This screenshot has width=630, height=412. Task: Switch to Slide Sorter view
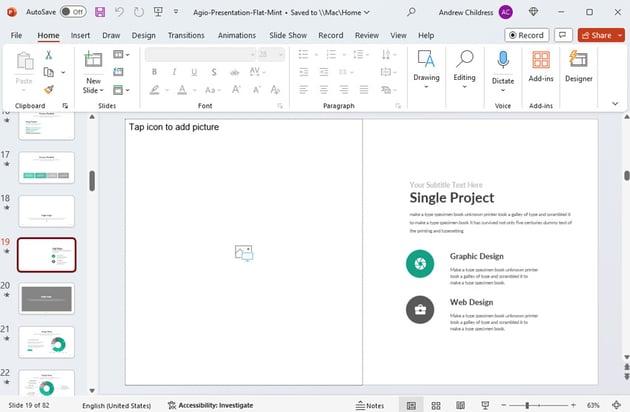click(x=435, y=405)
